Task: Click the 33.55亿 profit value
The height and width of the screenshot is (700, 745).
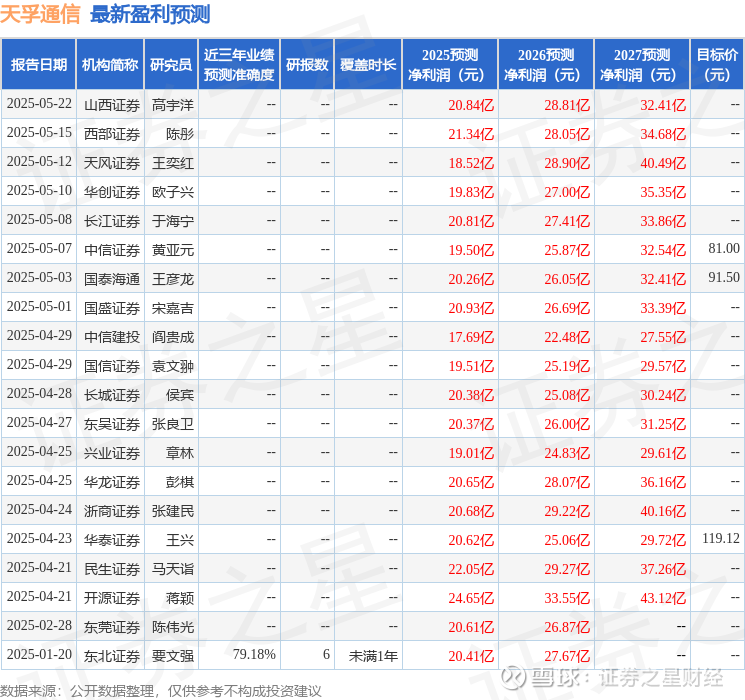Action: (567, 598)
